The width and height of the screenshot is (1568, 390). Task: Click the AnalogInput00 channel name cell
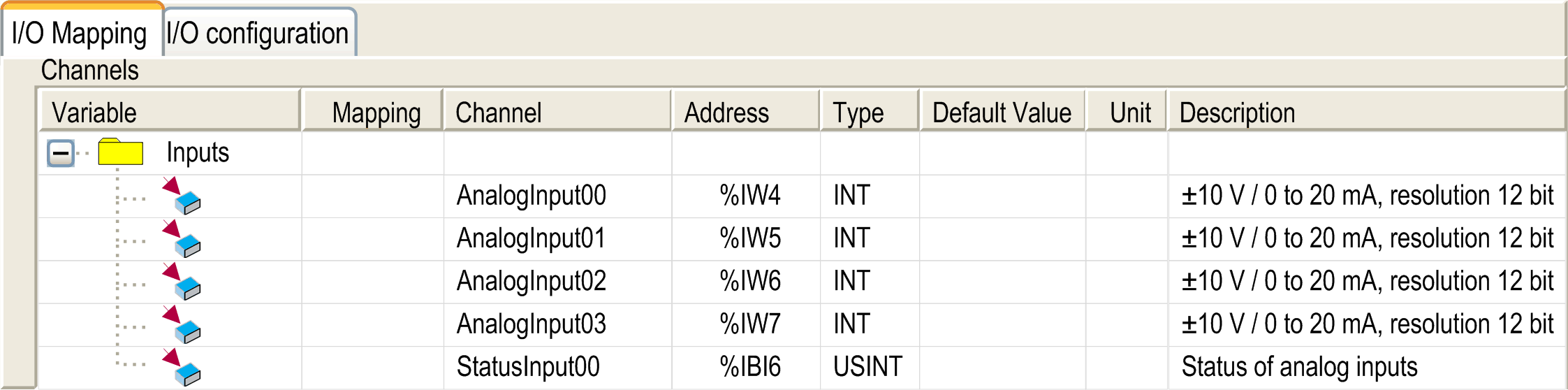pyautogui.click(x=531, y=196)
